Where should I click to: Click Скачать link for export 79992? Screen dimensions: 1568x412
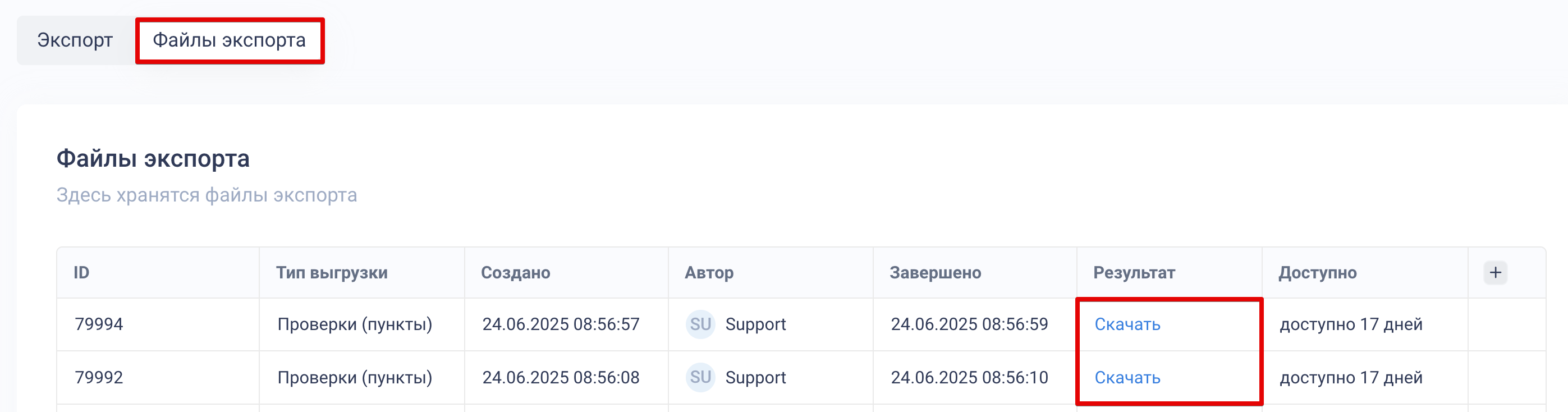coord(1127,377)
